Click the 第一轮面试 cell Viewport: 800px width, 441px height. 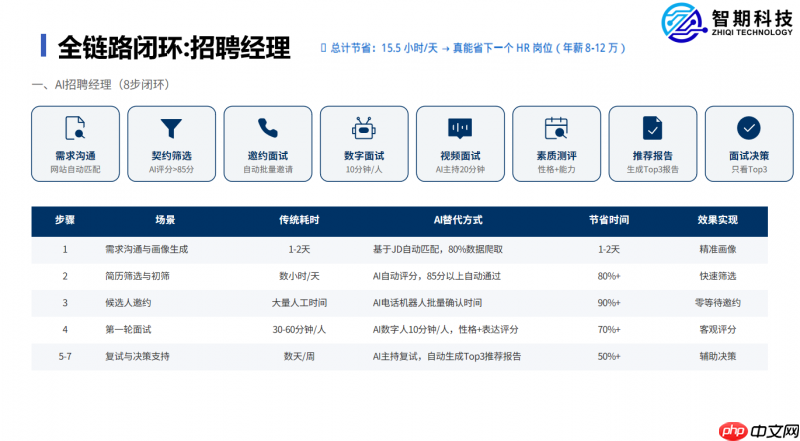[x=128, y=330]
